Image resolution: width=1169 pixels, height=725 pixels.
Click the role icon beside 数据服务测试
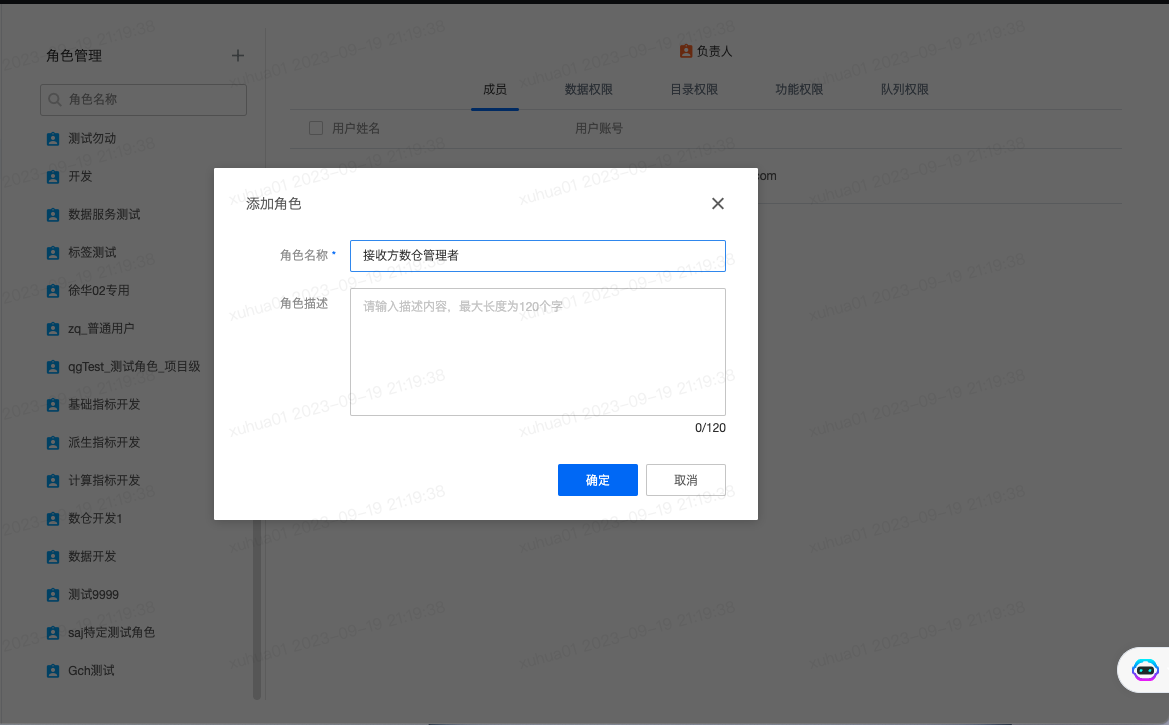pyautogui.click(x=53, y=215)
